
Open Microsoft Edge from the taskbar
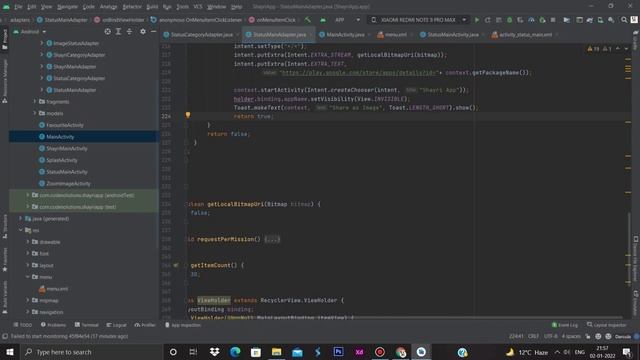[235, 352]
